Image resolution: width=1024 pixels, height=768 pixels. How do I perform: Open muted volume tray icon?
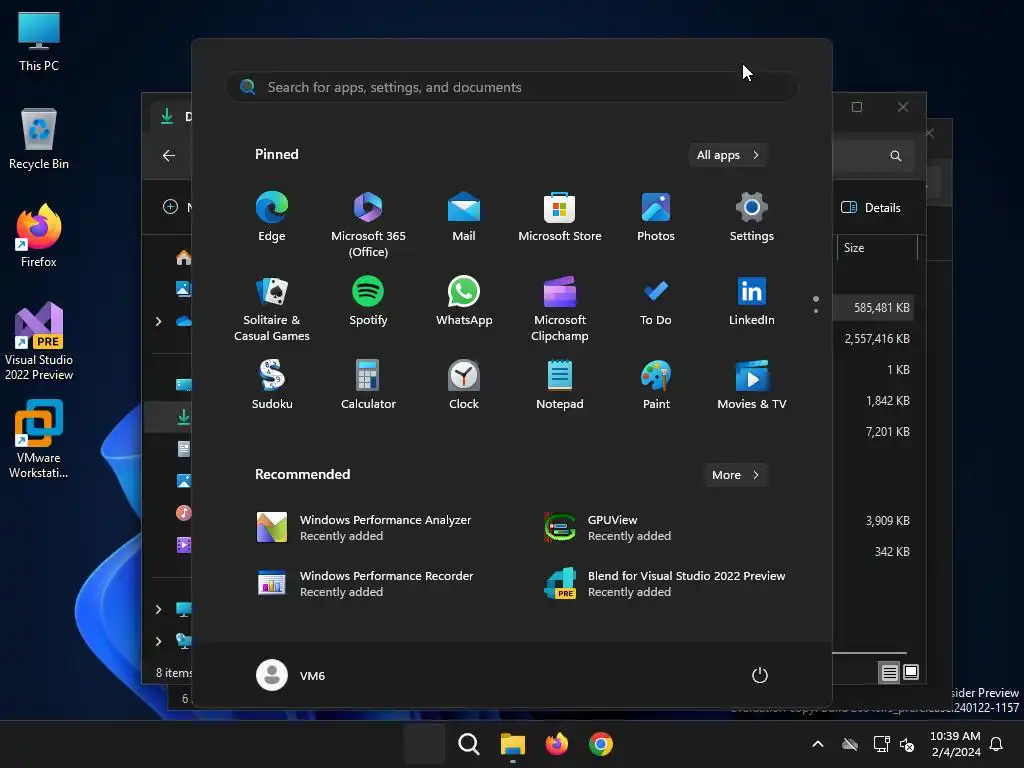(907, 744)
